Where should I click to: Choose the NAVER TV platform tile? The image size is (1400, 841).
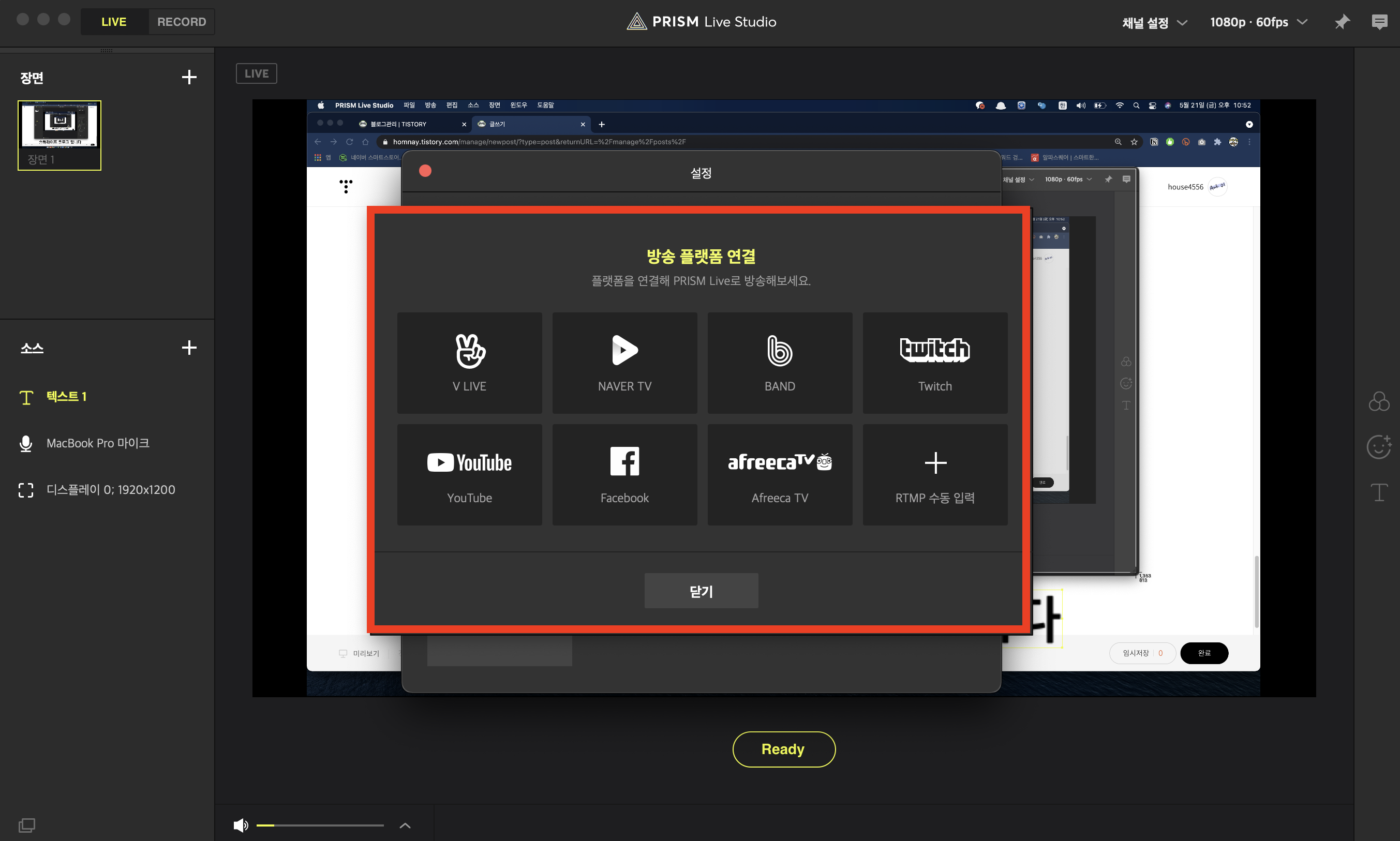tap(624, 363)
